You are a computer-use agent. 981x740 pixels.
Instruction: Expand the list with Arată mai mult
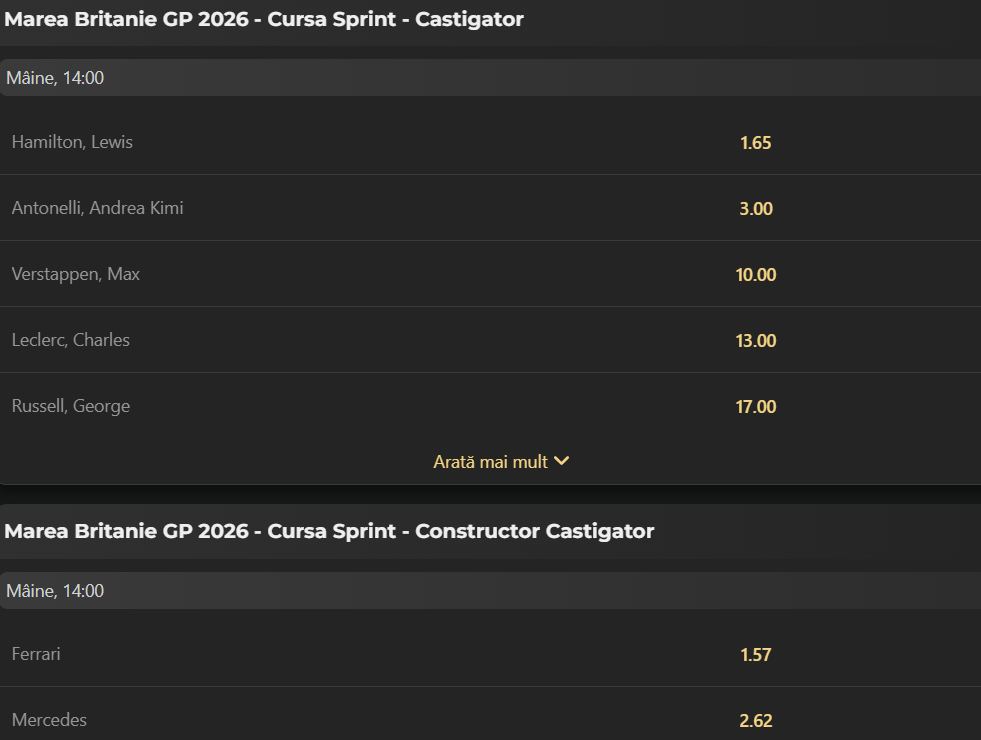point(501,462)
